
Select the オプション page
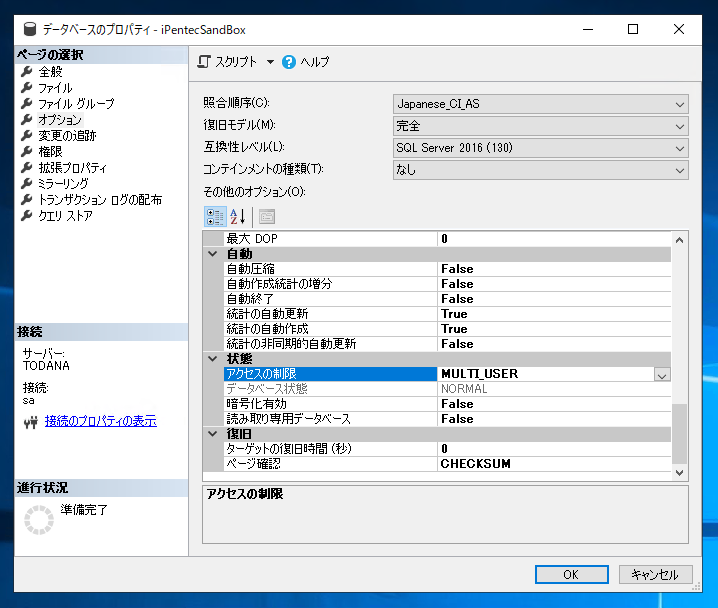point(60,119)
